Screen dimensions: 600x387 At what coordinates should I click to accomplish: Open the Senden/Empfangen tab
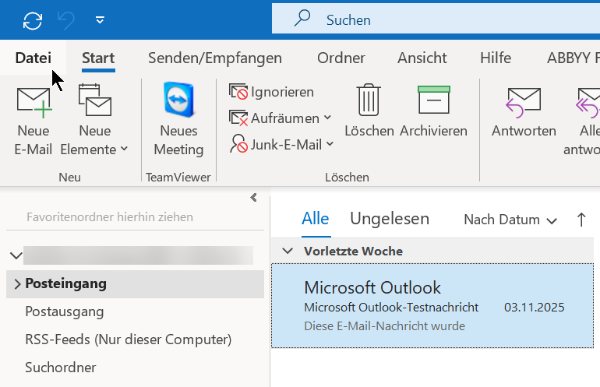click(x=215, y=58)
